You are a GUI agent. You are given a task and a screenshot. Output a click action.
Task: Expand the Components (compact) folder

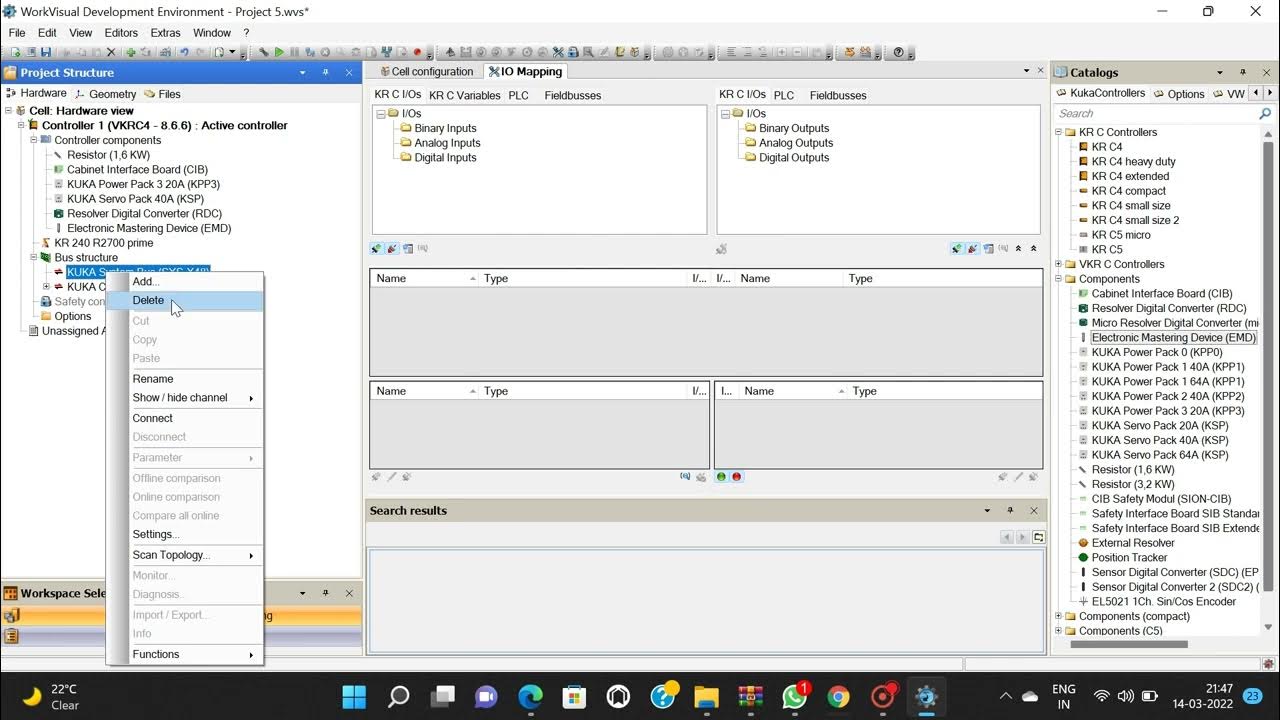point(1058,616)
